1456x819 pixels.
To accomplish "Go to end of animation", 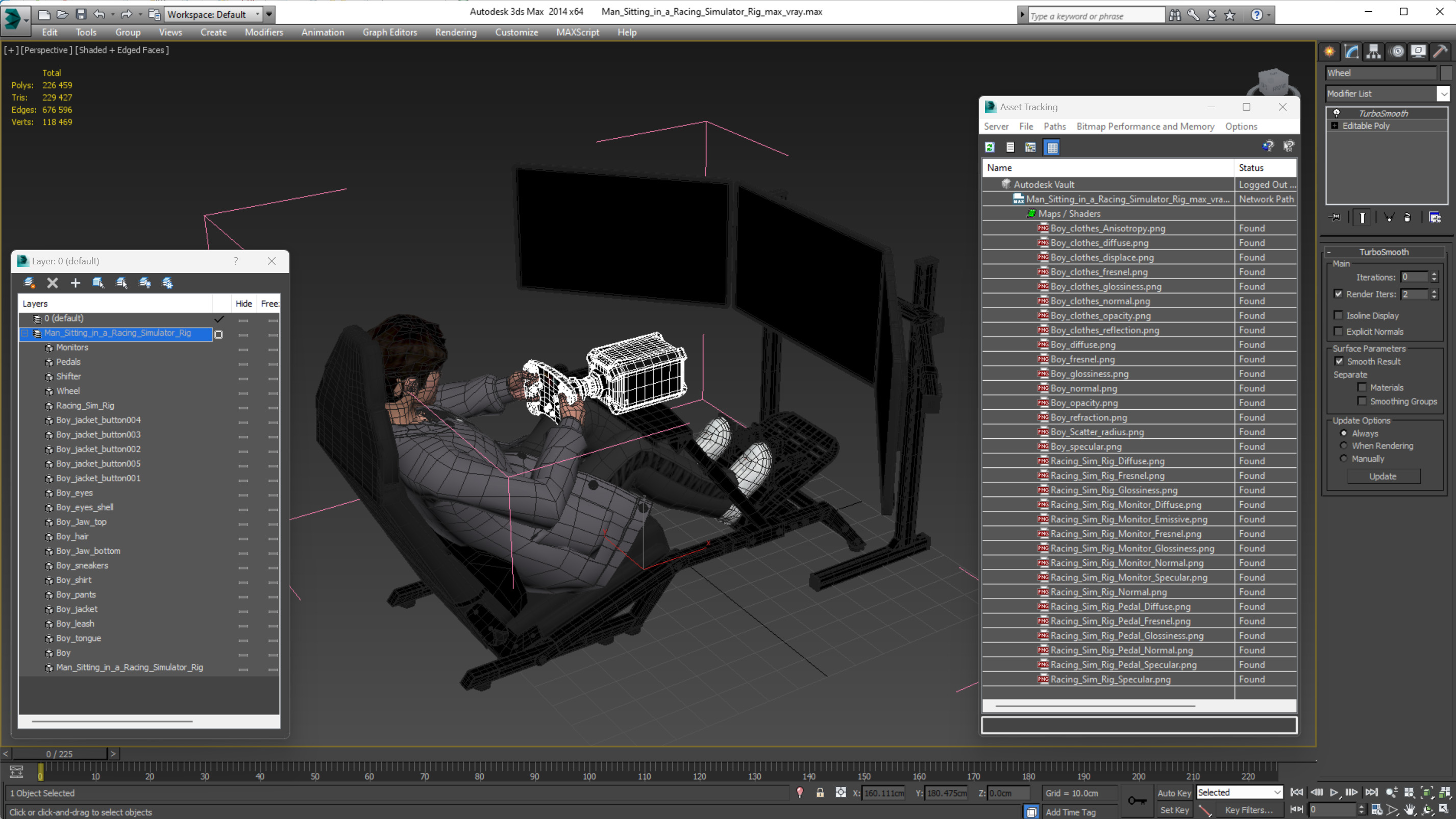I will [x=1371, y=792].
